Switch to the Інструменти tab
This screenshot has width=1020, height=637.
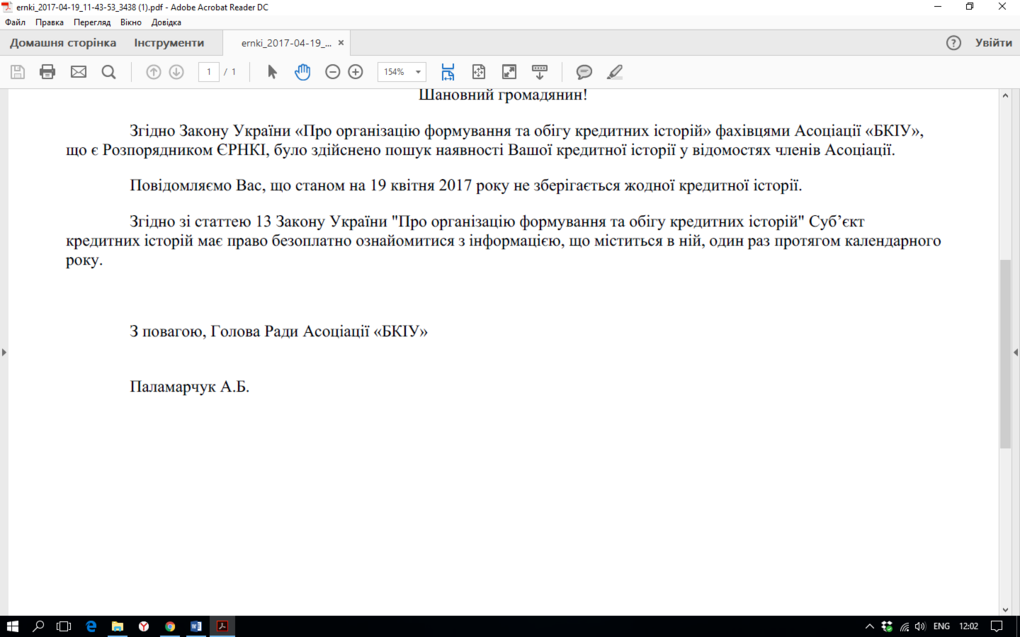(x=169, y=43)
